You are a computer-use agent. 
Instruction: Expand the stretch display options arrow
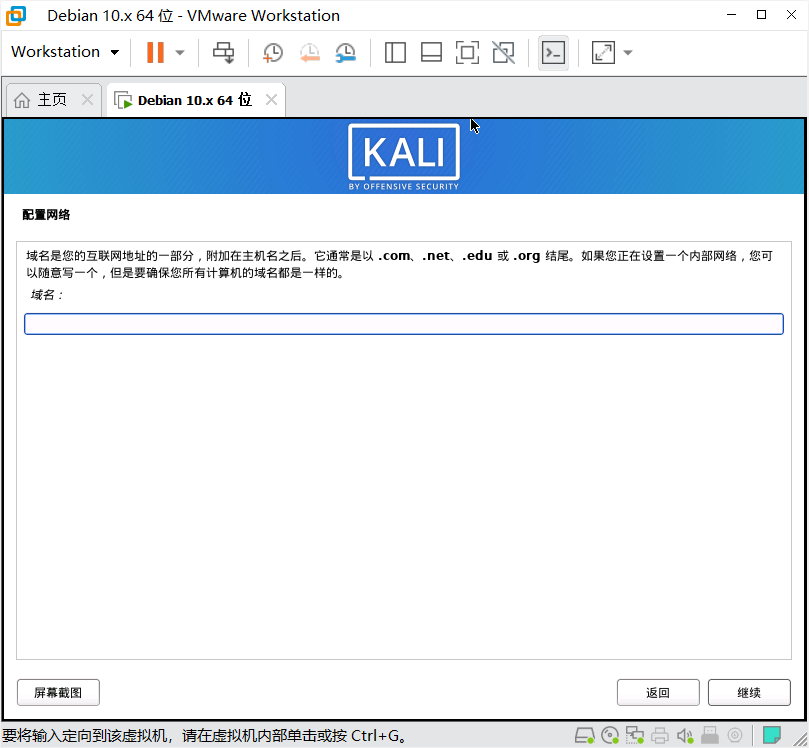coord(628,53)
